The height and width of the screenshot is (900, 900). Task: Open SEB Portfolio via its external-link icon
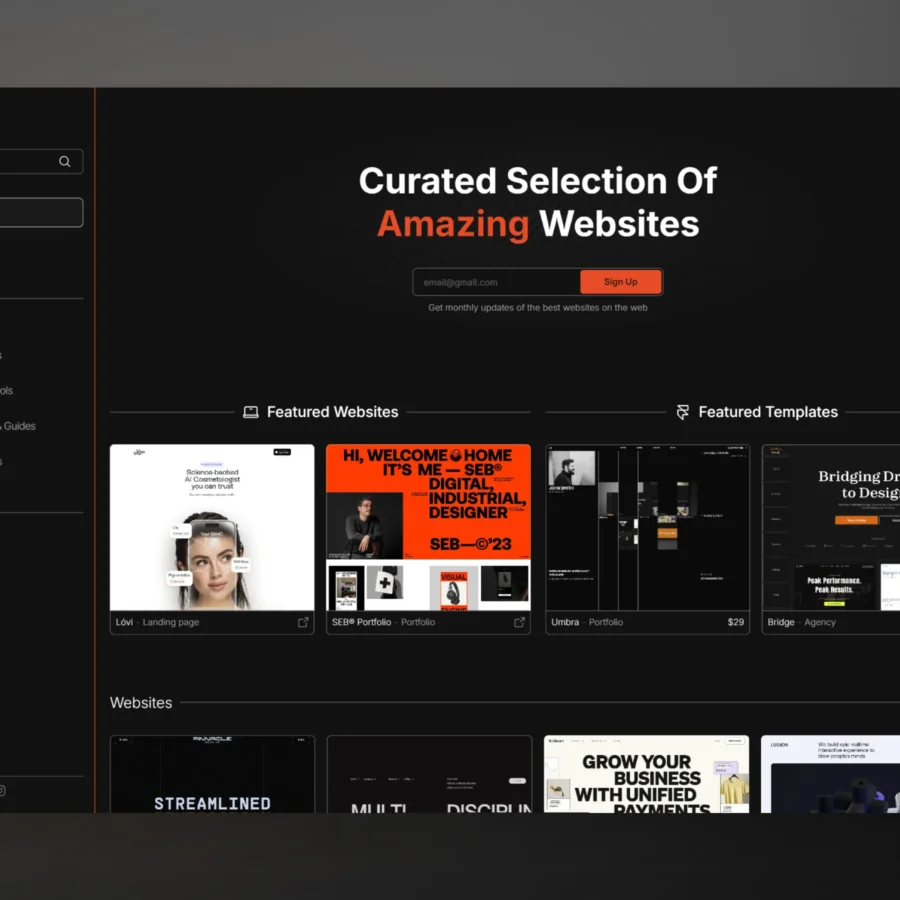point(520,622)
